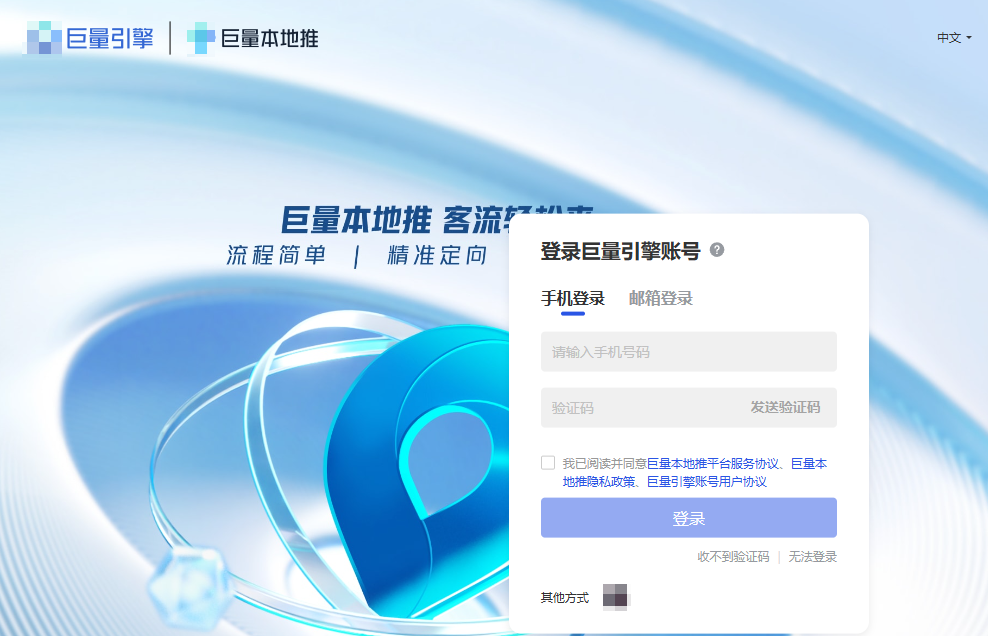This screenshot has width=988, height=636.
Task: Switch to the 邮箱登录 tab
Action: pyautogui.click(x=660, y=298)
